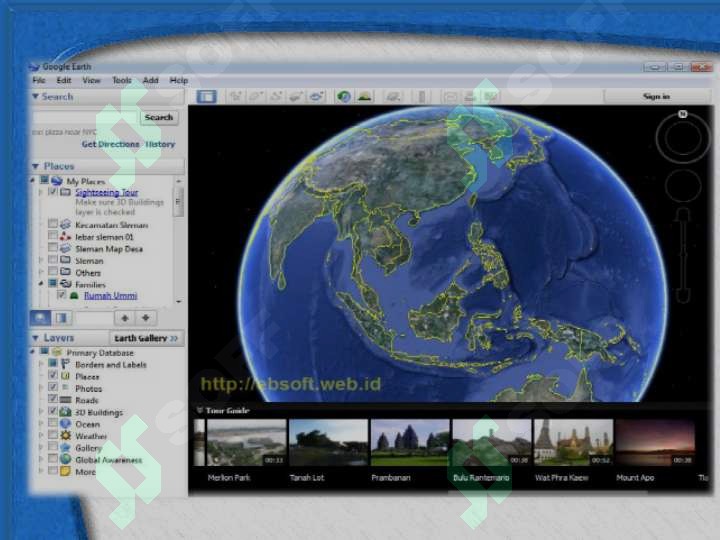Click the search places panel button below Places

coord(40,317)
